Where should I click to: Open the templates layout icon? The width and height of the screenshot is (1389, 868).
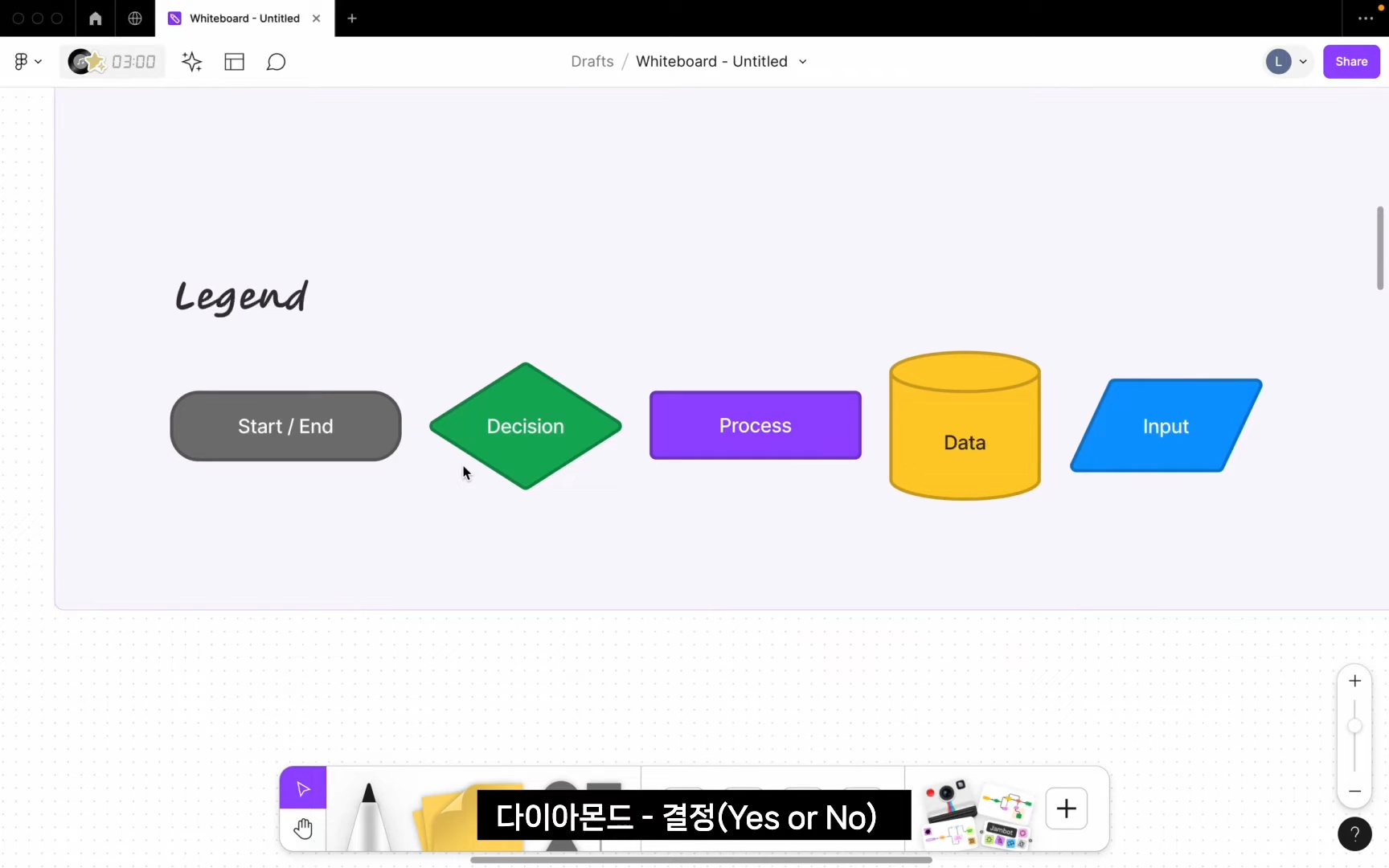pyautogui.click(x=234, y=62)
